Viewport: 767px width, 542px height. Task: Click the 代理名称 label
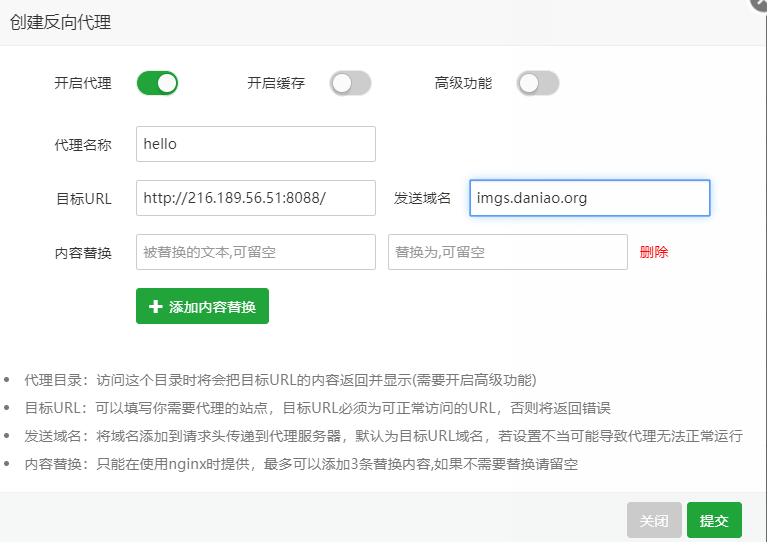(x=83, y=145)
